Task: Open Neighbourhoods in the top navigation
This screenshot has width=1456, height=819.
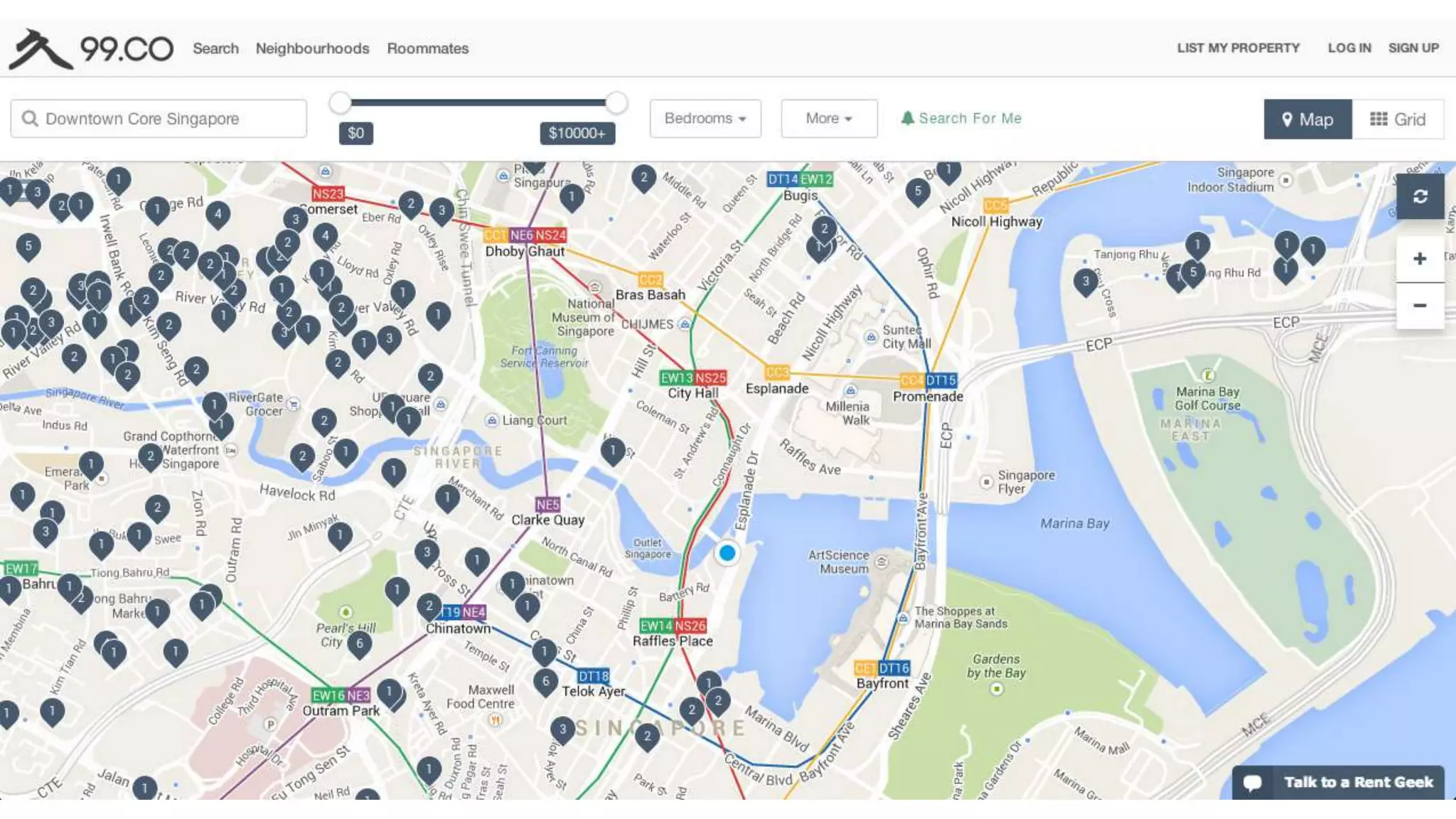Action: point(312,48)
